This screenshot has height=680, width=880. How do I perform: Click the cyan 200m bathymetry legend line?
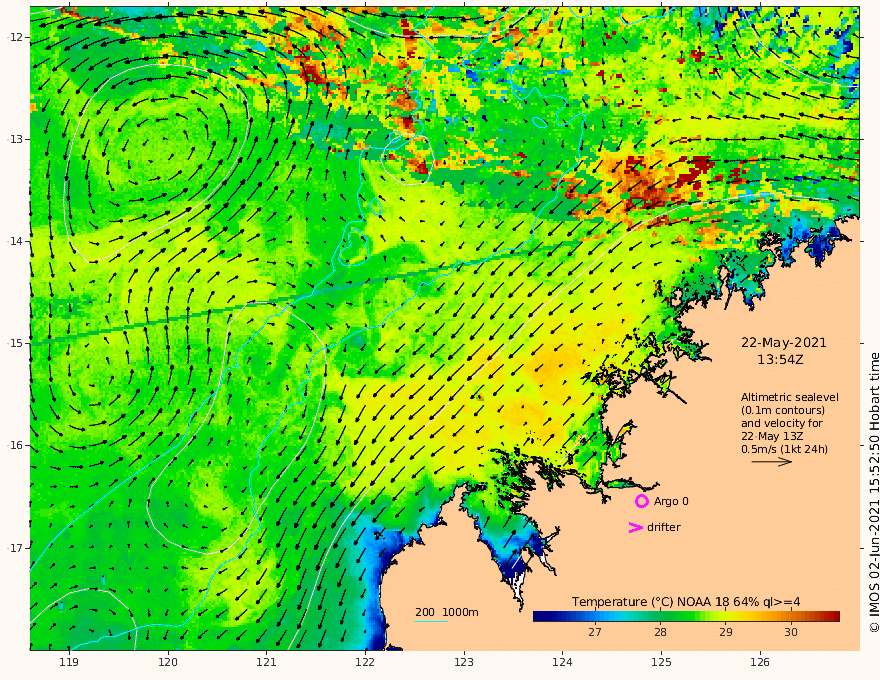[x=431, y=621]
